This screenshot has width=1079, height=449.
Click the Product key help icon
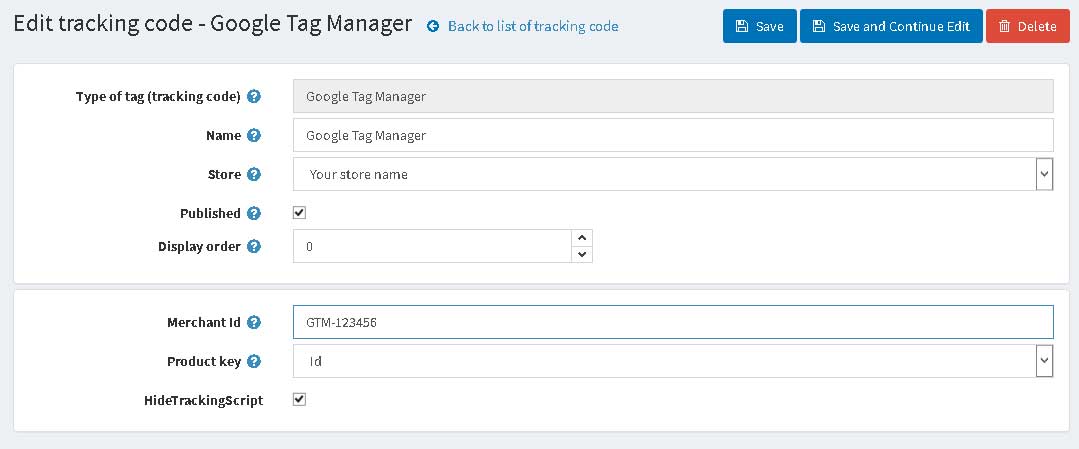[x=254, y=361]
